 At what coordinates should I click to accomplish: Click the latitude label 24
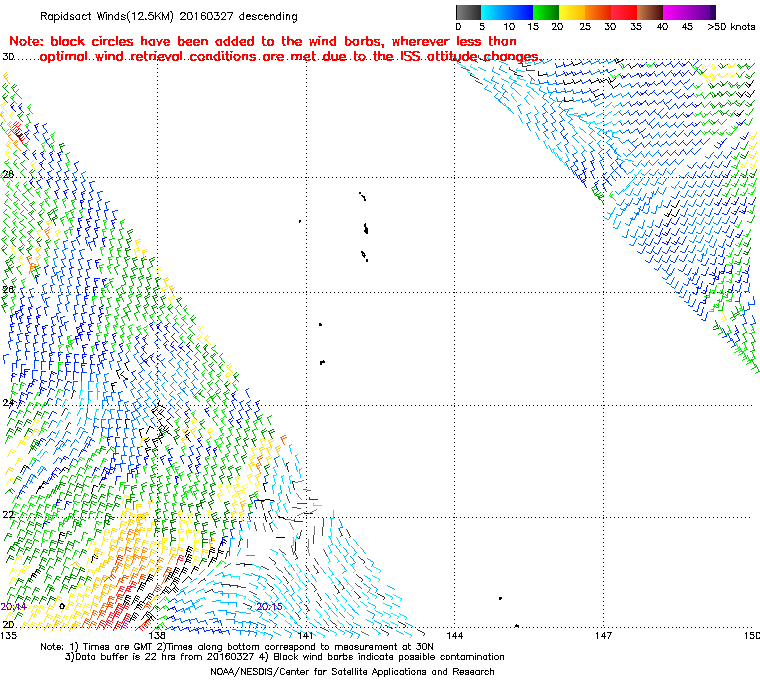pyautogui.click(x=8, y=402)
